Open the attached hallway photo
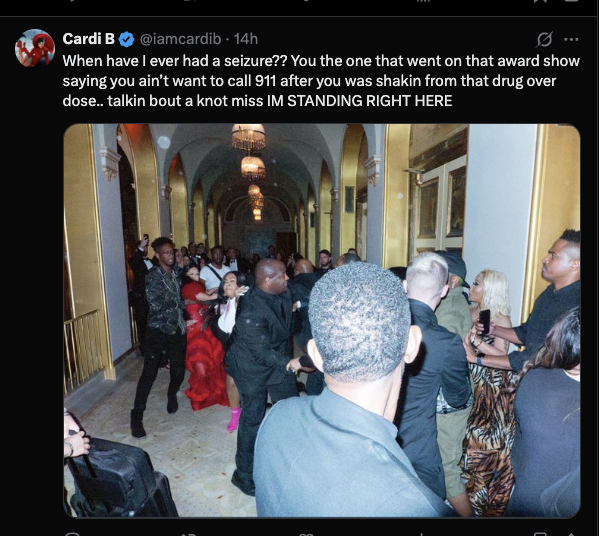 point(322,321)
